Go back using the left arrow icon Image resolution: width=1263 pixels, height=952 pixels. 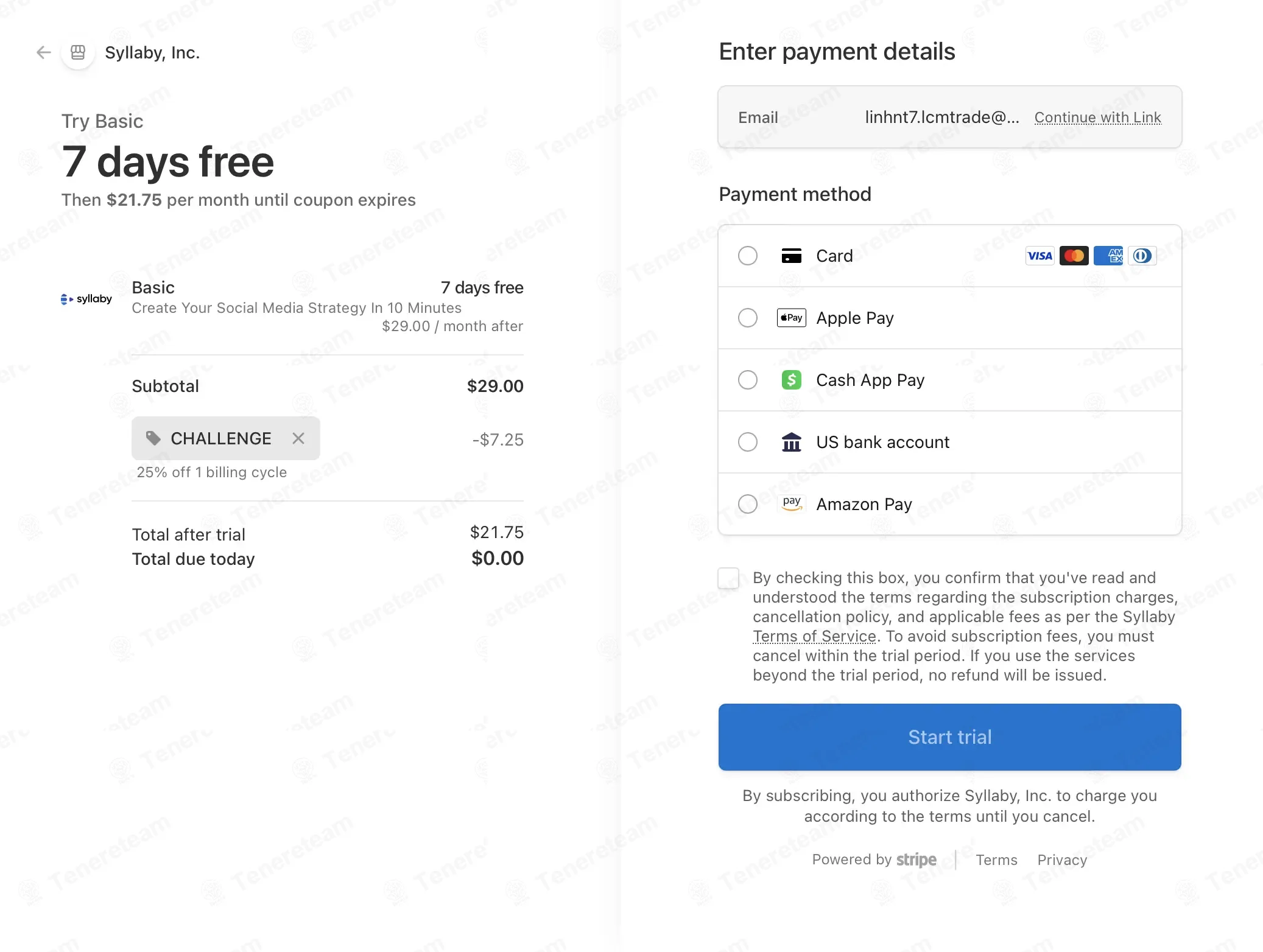click(43, 52)
